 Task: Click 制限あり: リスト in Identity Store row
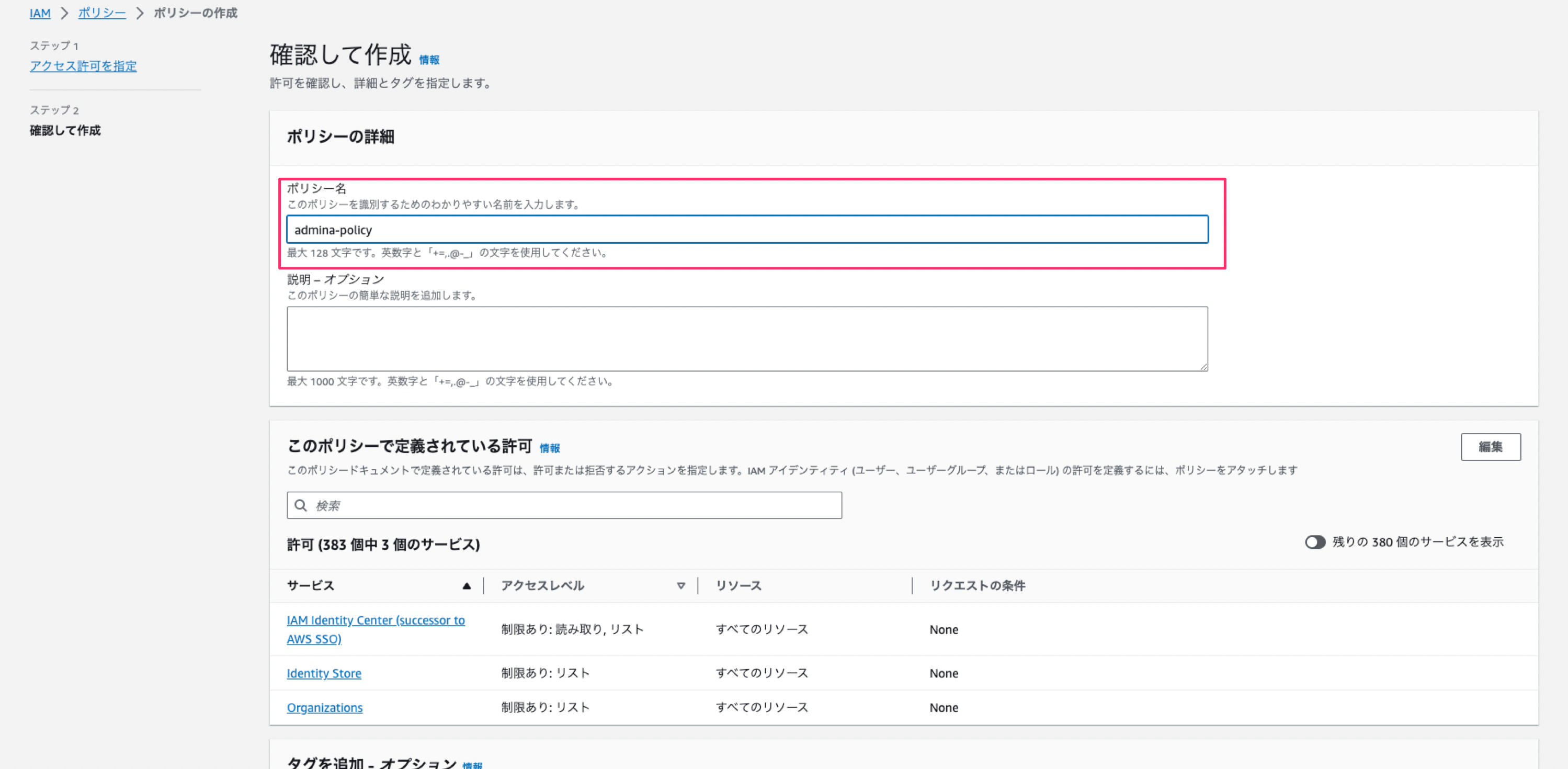(546, 673)
